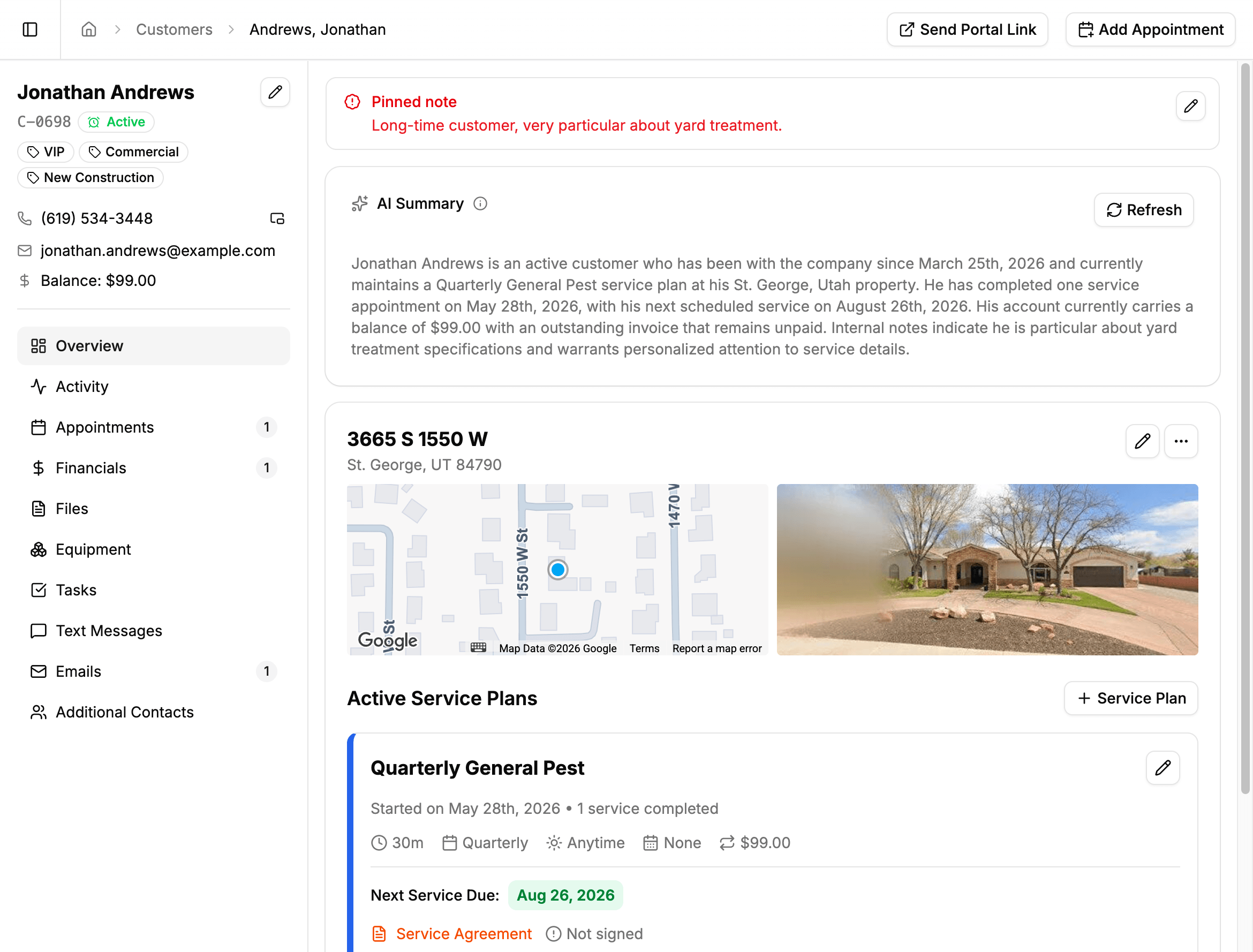Open the AI Summary info icon
1253x952 pixels.
[480, 203]
